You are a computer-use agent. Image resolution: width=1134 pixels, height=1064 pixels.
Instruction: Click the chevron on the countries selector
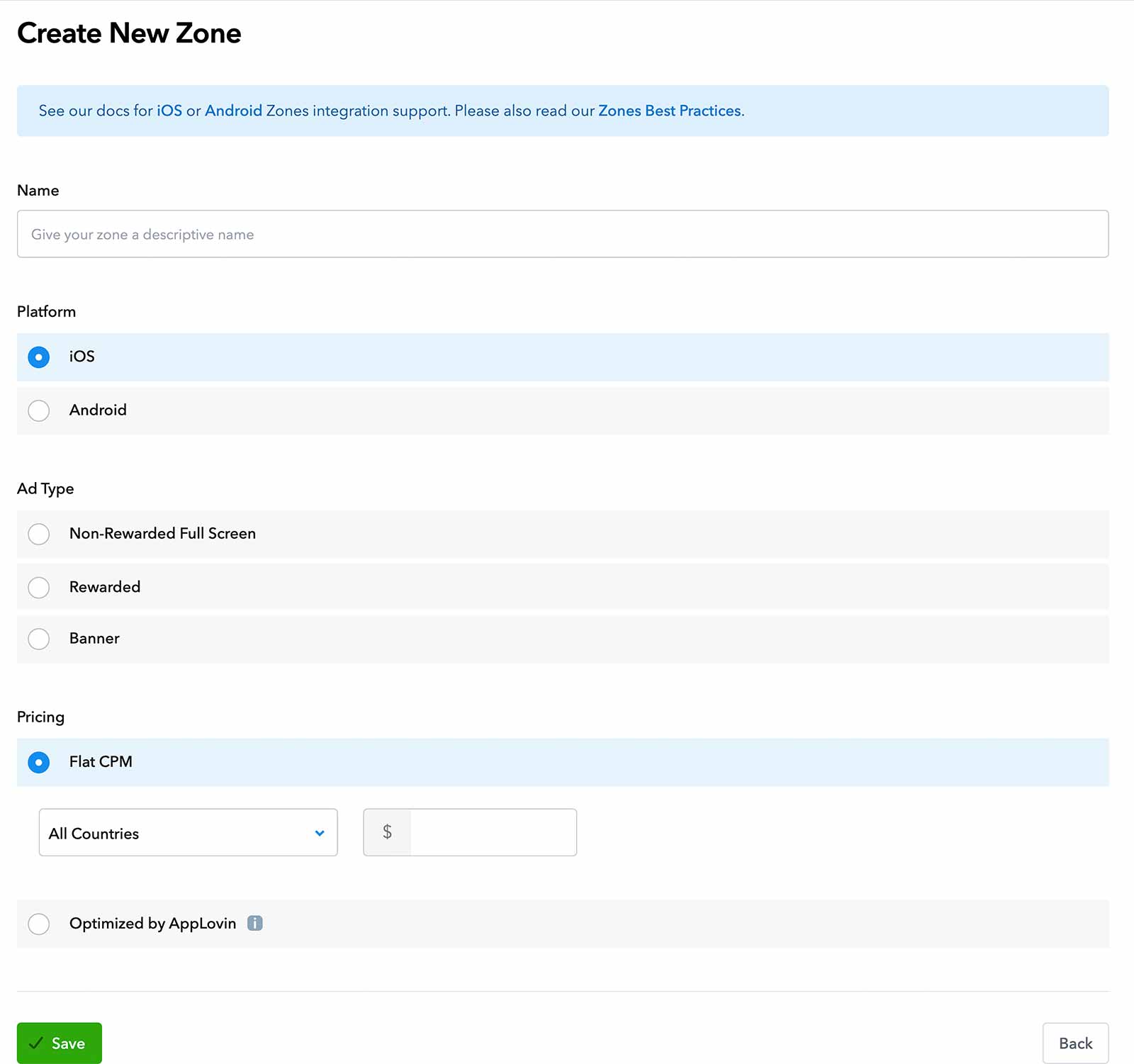click(x=319, y=833)
